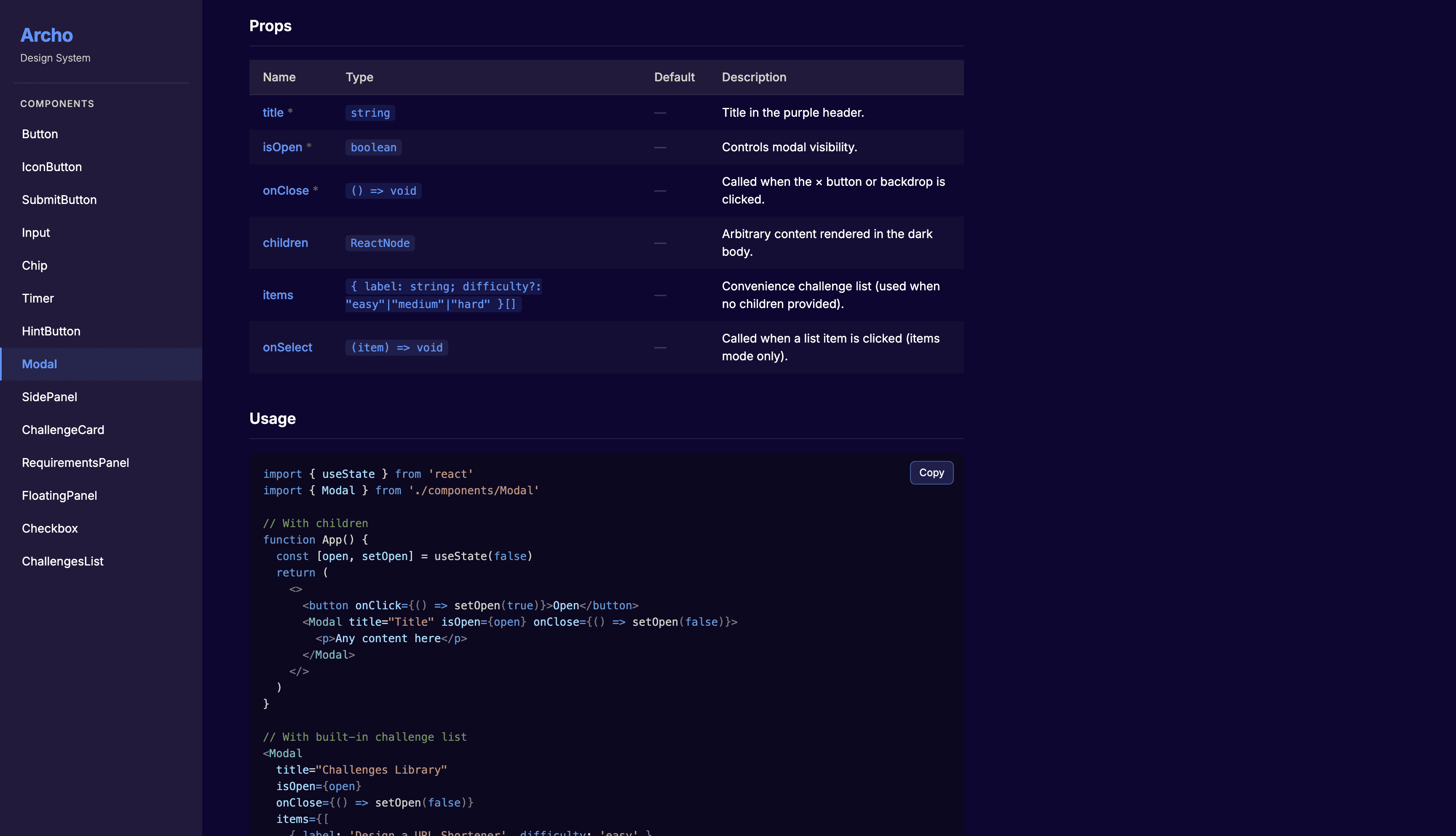
Task: Open the IconButton component page
Action: [52, 167]
